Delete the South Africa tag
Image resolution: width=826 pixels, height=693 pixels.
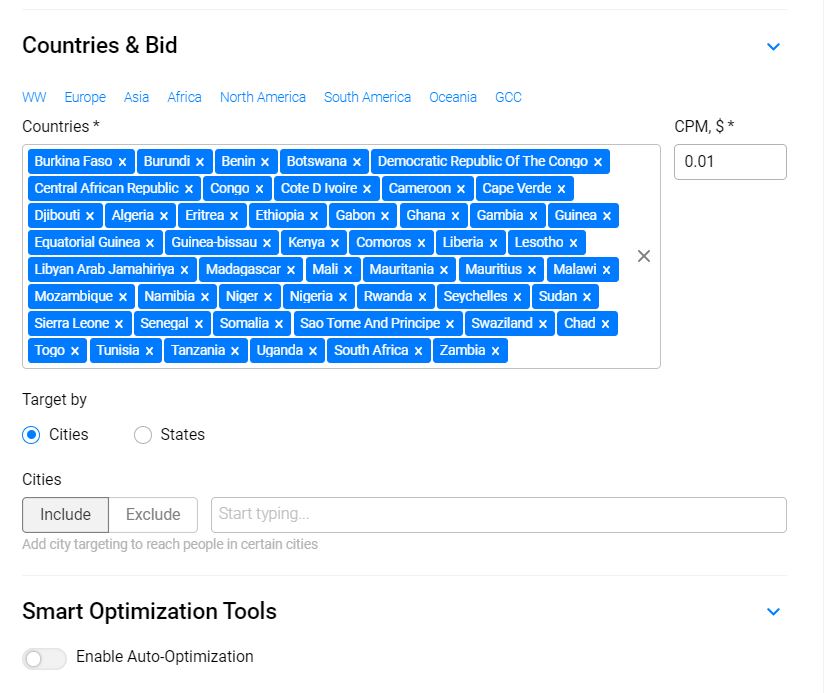(x=418, y=351)
